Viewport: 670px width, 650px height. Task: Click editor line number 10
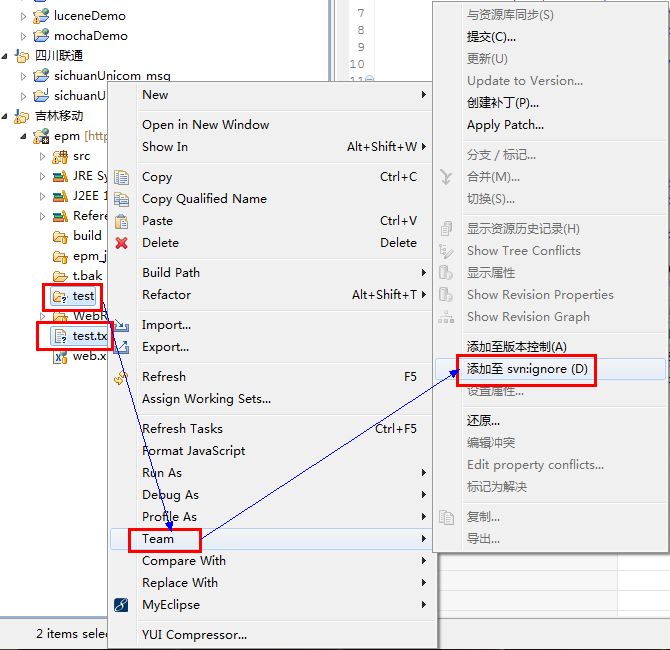pos(357,64)
